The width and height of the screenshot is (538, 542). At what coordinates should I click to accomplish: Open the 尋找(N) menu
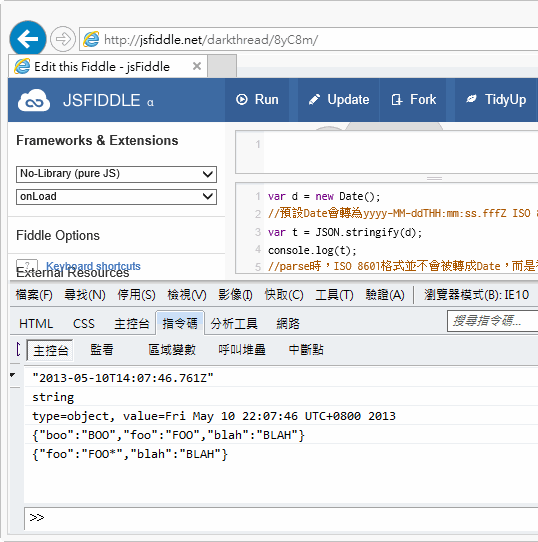point(85,295)
